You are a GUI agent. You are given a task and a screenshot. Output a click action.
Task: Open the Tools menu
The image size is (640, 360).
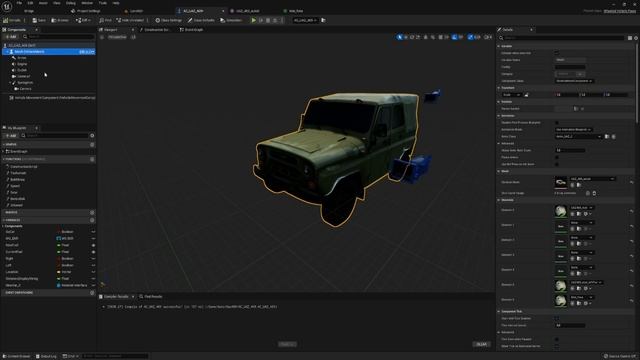point(103,3)
